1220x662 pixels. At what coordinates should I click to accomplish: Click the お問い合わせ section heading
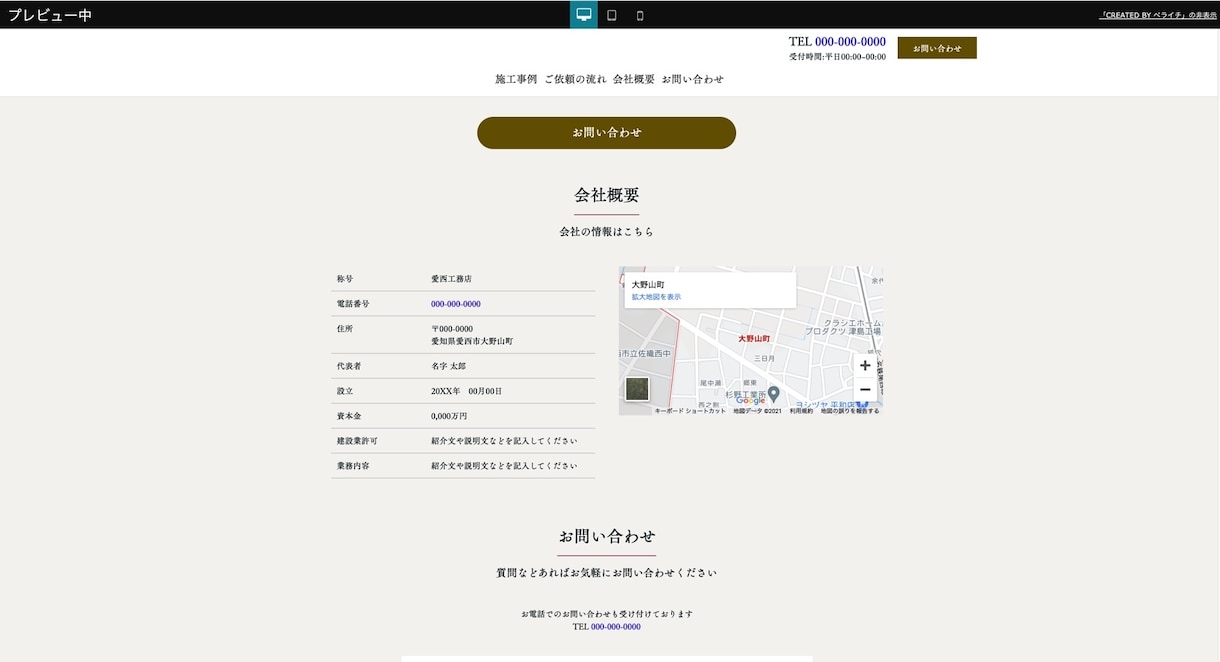[x=607, y=536]
